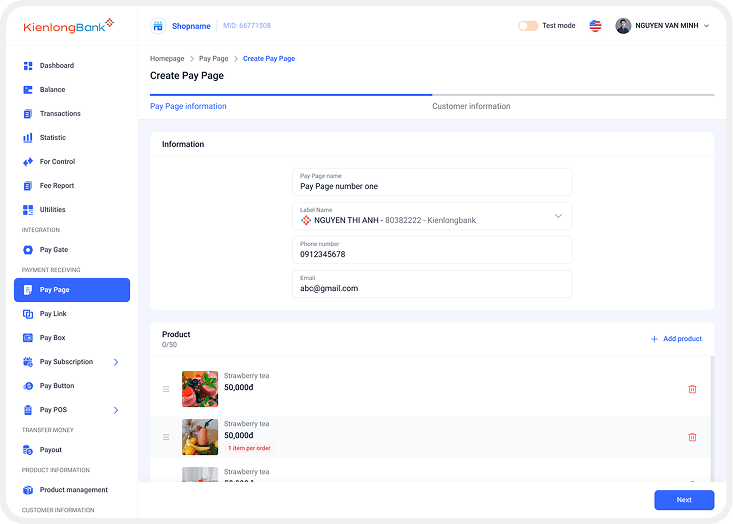Click the MID: 66771508 text

247,26
